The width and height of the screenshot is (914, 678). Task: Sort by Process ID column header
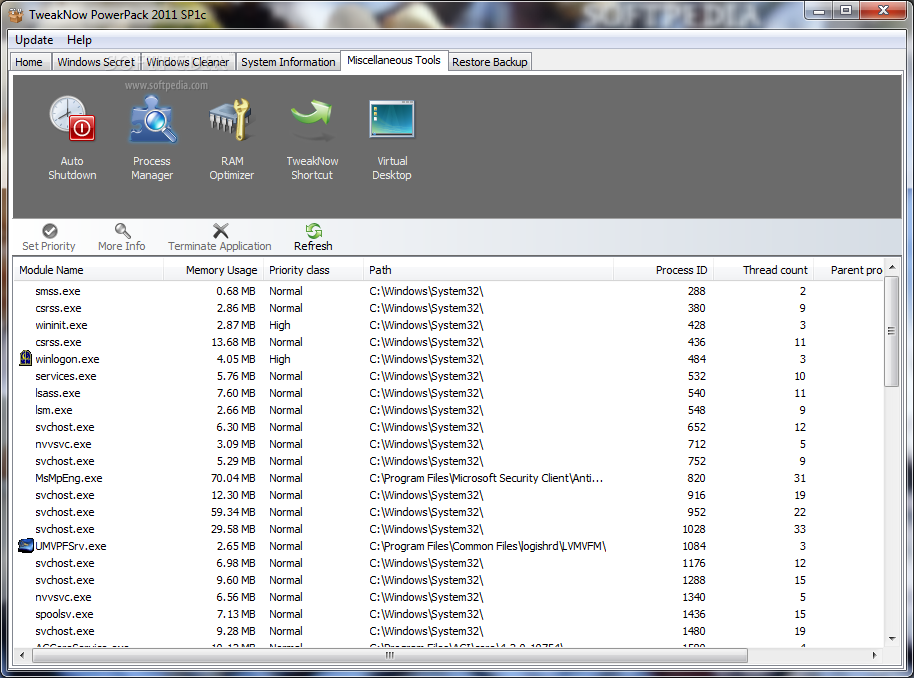pyautogui.click(x=663, y=270)
